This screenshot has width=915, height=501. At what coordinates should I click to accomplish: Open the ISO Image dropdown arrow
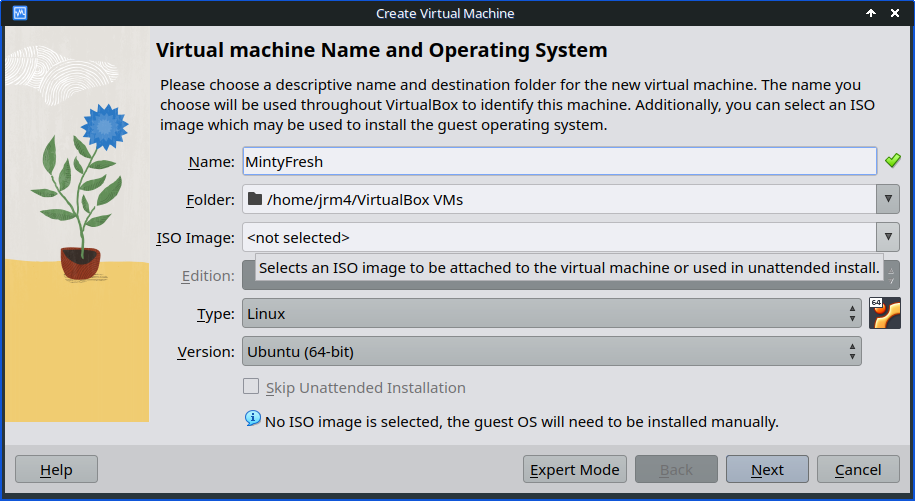pyautogui.click(x=888, y=237)
